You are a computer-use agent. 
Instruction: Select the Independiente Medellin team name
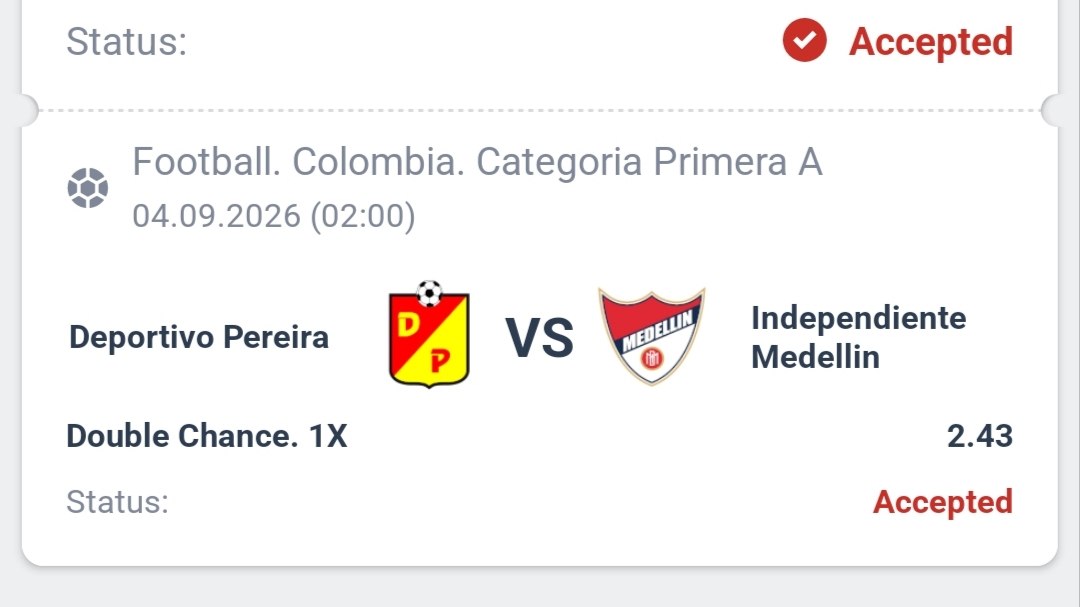858,338
